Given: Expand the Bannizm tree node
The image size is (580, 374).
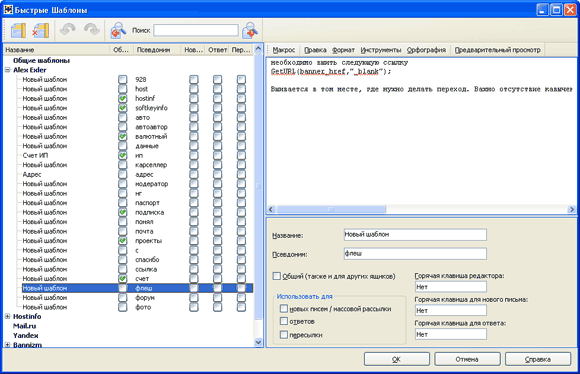Looking at the screenshot, I should pyautogui.click(x=7, y=344).
